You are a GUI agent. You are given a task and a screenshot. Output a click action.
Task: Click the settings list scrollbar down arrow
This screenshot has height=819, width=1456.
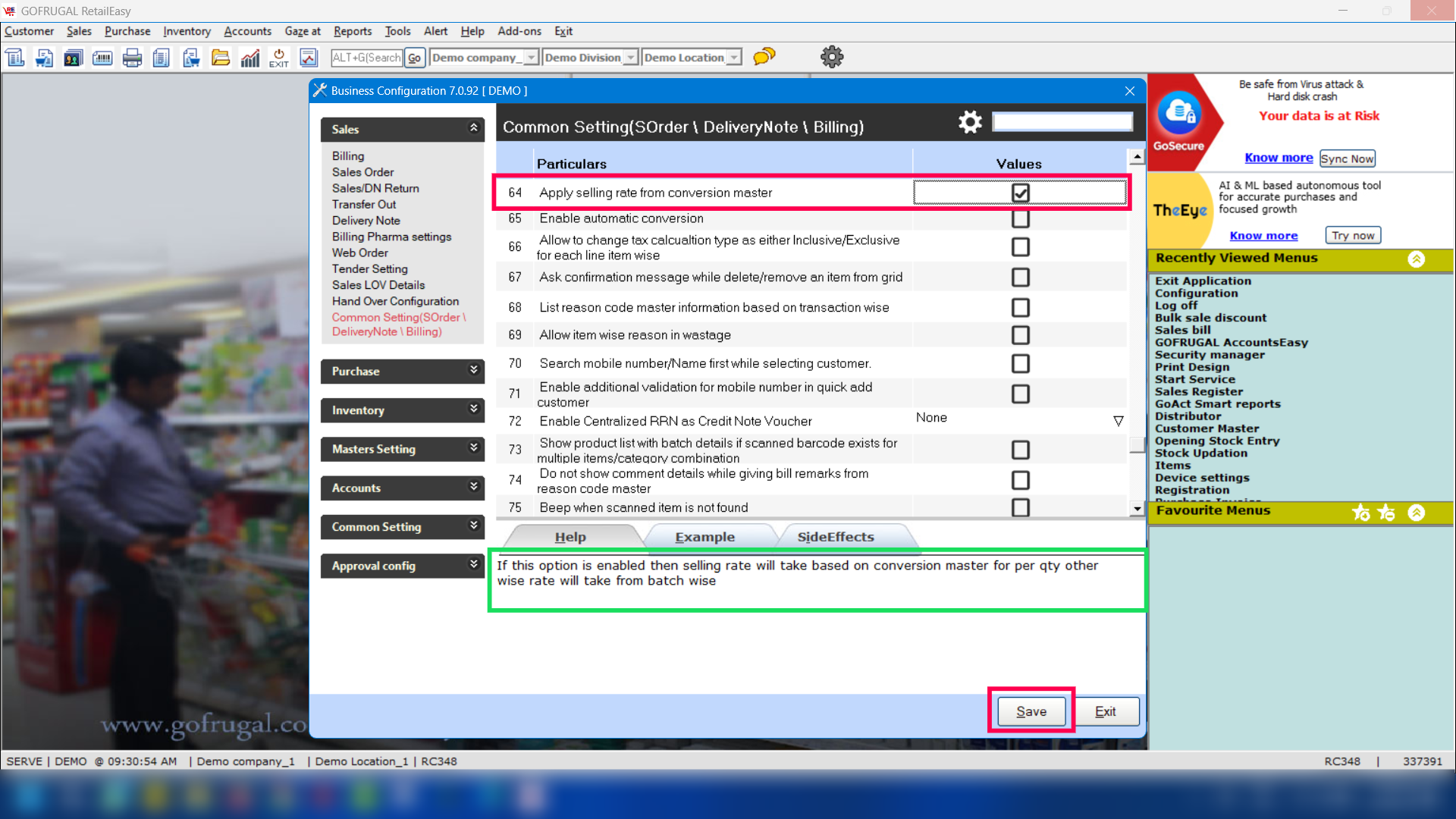(x=1136, y=509)
